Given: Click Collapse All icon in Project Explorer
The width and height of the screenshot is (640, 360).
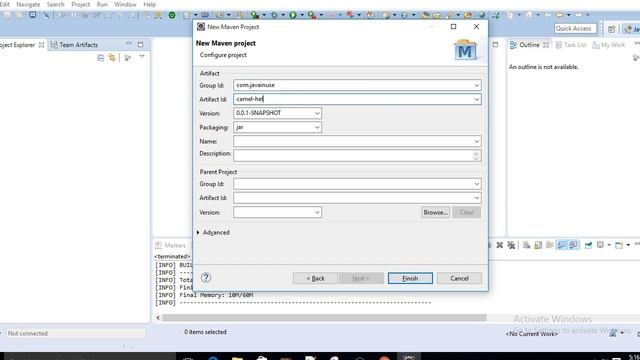Looking at the screenshot, I should (101, 58).
